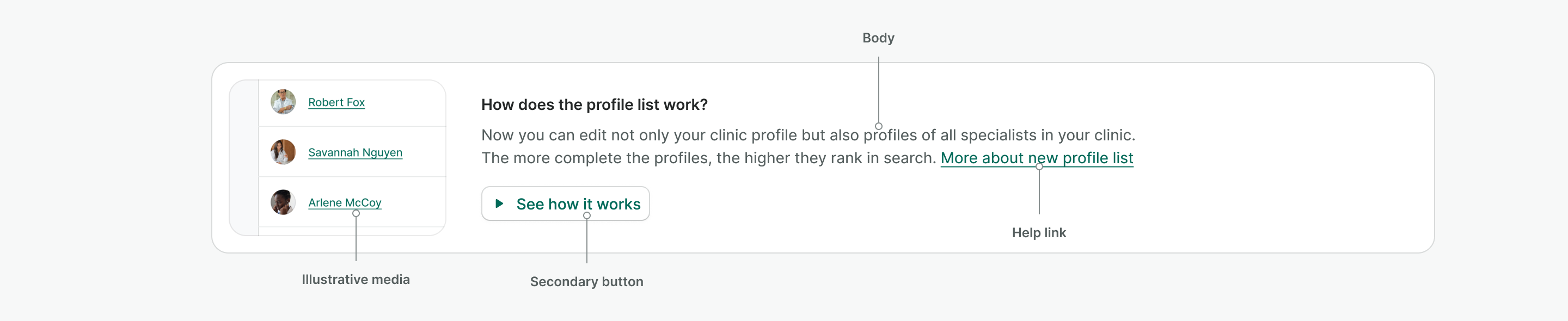The image size is (1568, 321).
Task: Select the 'Secondary button' annotation label
Action: click(586, 281)
